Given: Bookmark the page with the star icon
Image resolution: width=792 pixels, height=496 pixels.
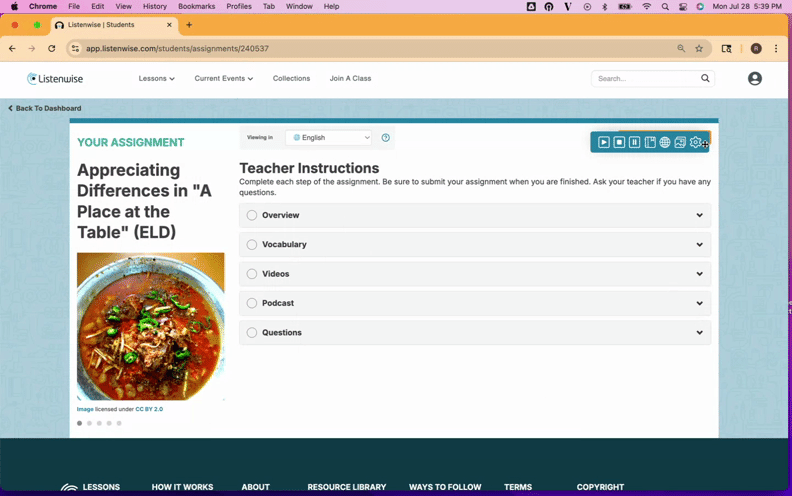Looking at the screenshot, I should (x=699, y=48).
